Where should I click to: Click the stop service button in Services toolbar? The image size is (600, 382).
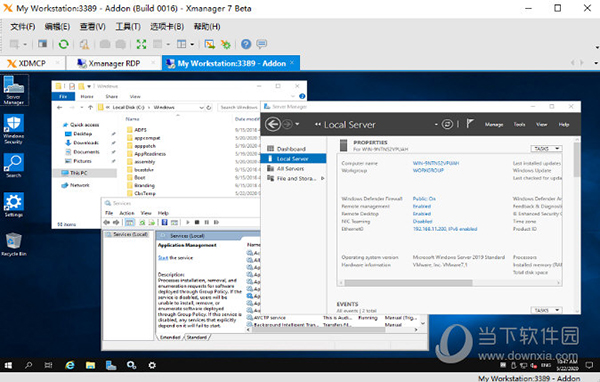[197, 222]
